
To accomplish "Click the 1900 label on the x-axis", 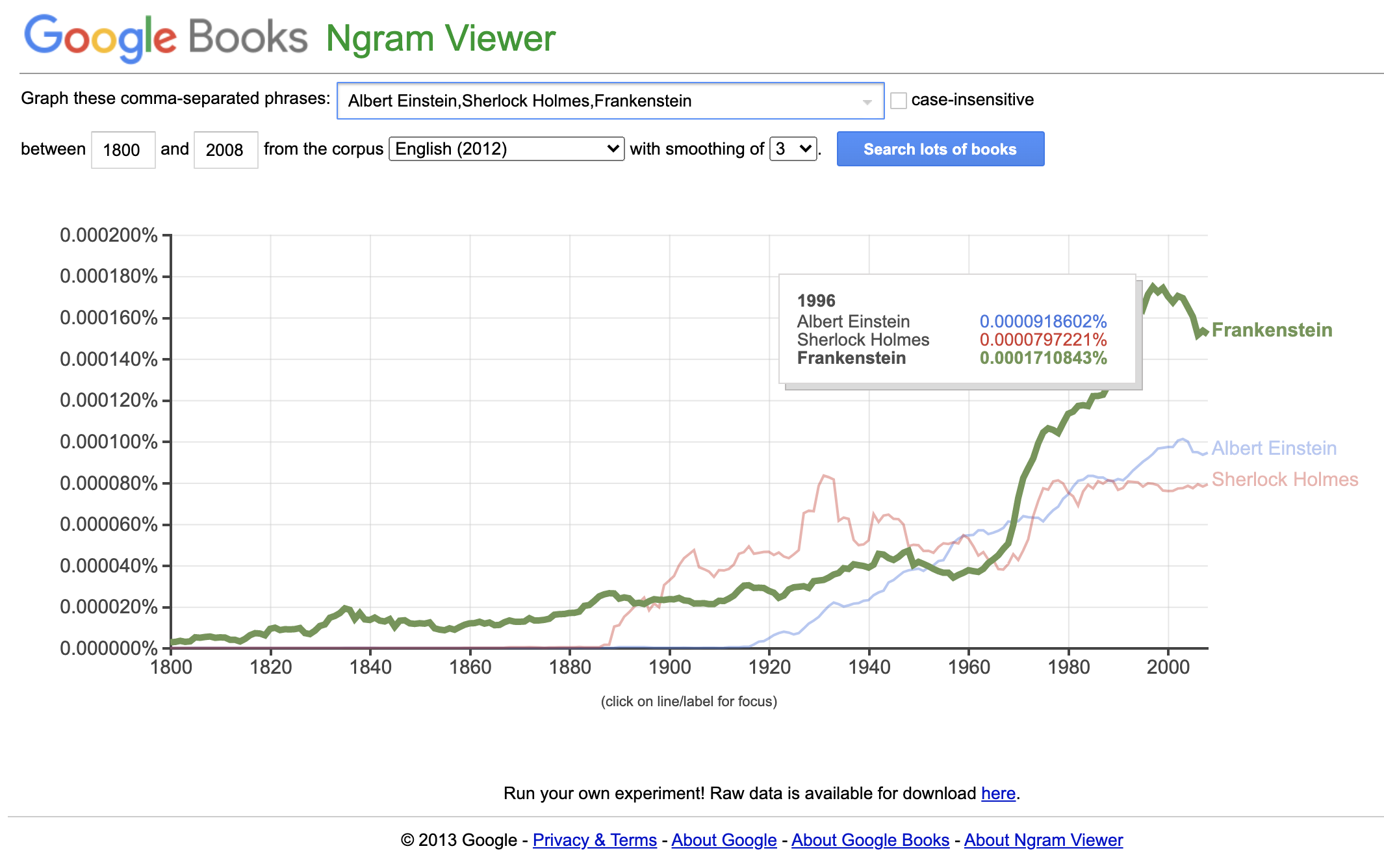I will point(669,667).
